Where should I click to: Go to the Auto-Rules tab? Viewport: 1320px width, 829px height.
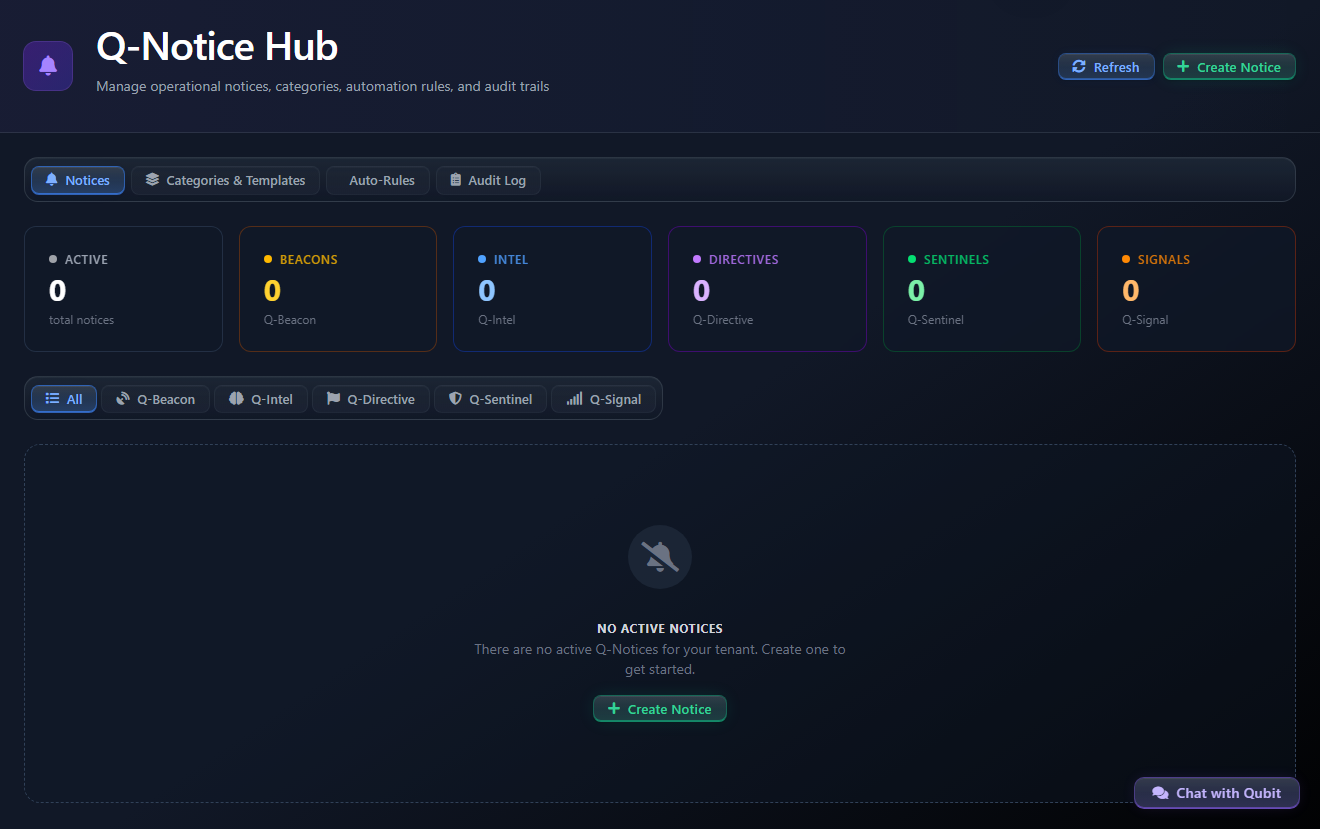pyautogui.click(x=378, y=180)
